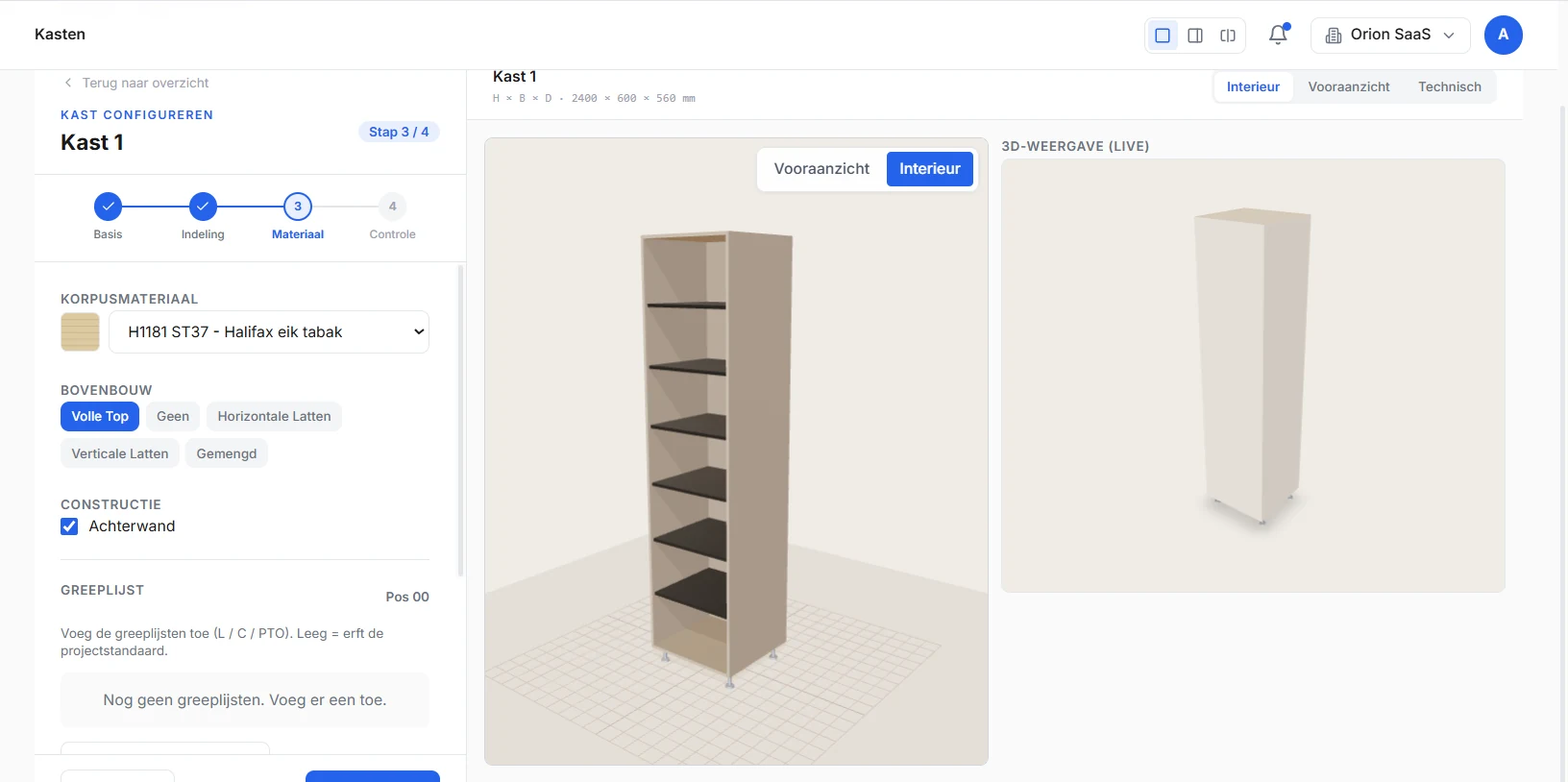Click the Kasten page title
This screenshot has height=782, width=1568.
60,35
